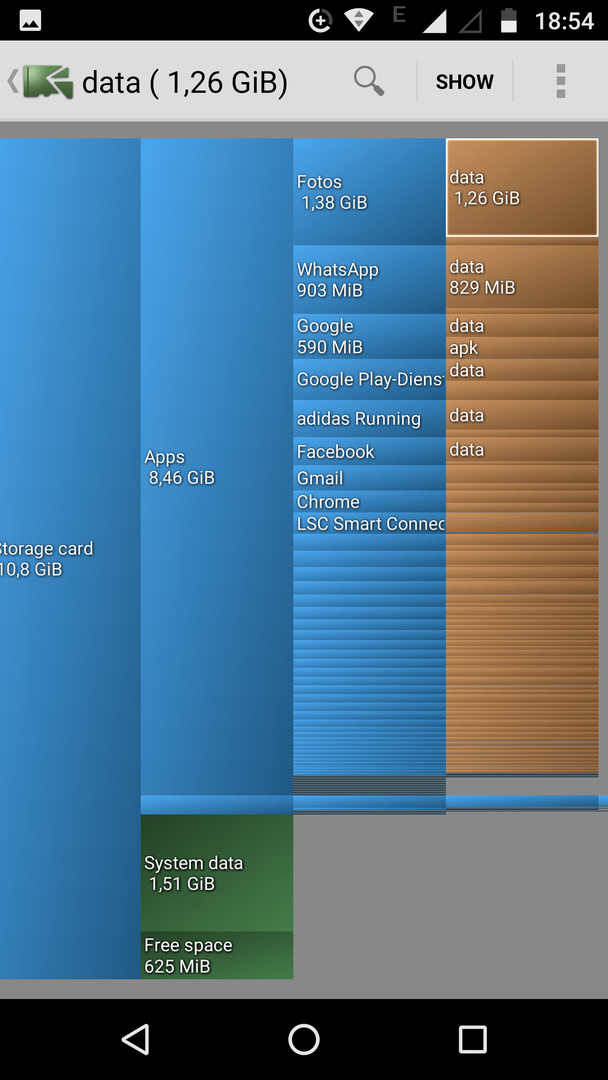Select the Facebook block
Viewport: 608px width, 1080px height.
pyautogui.click(x=369, y=451)
